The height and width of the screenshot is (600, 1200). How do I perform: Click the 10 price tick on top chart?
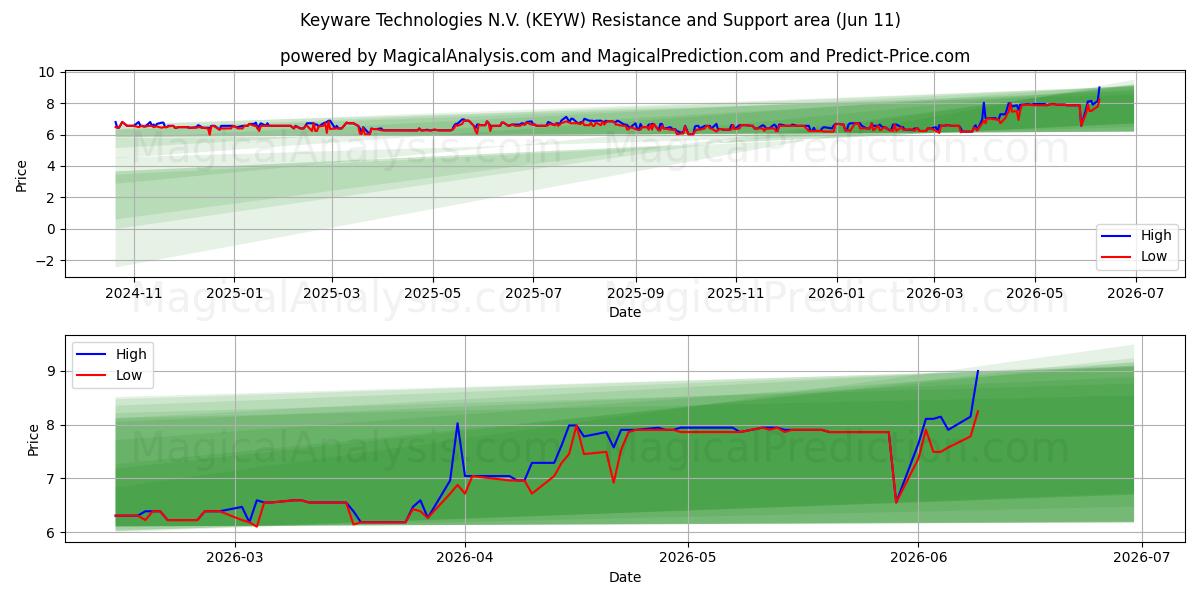[47, 72]
